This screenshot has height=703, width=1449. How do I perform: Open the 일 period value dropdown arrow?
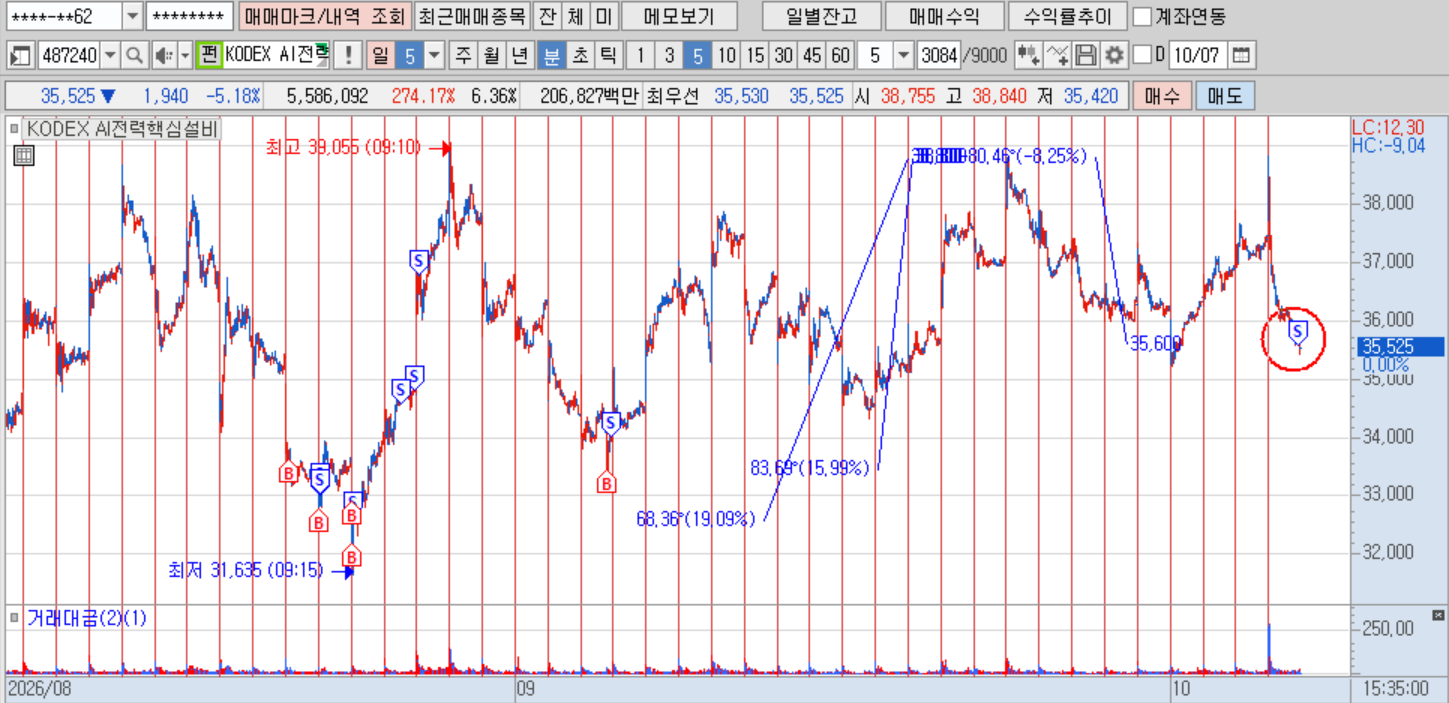[434, 55]
